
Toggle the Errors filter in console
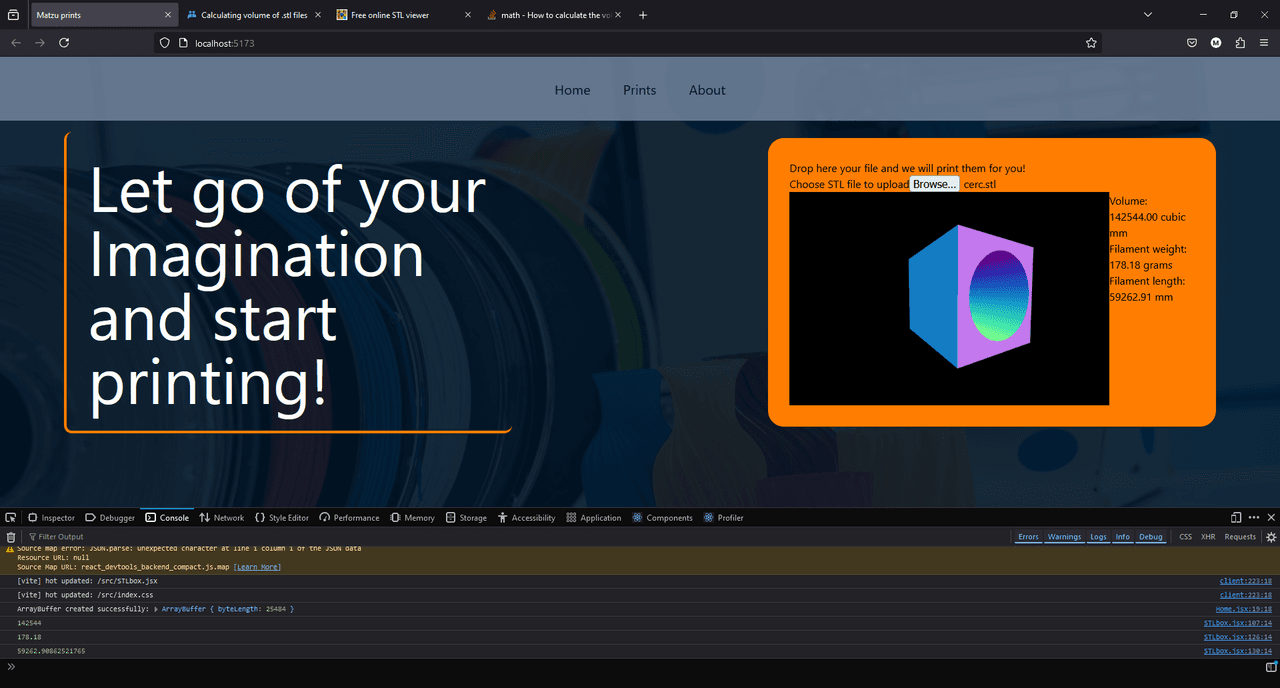(x=1028, y=537)
